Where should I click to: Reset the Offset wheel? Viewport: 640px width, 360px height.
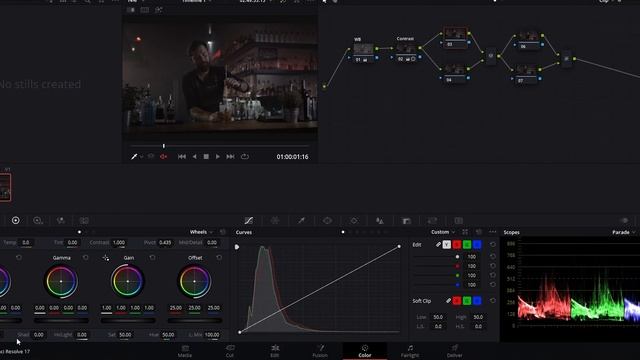pos(219,258)
